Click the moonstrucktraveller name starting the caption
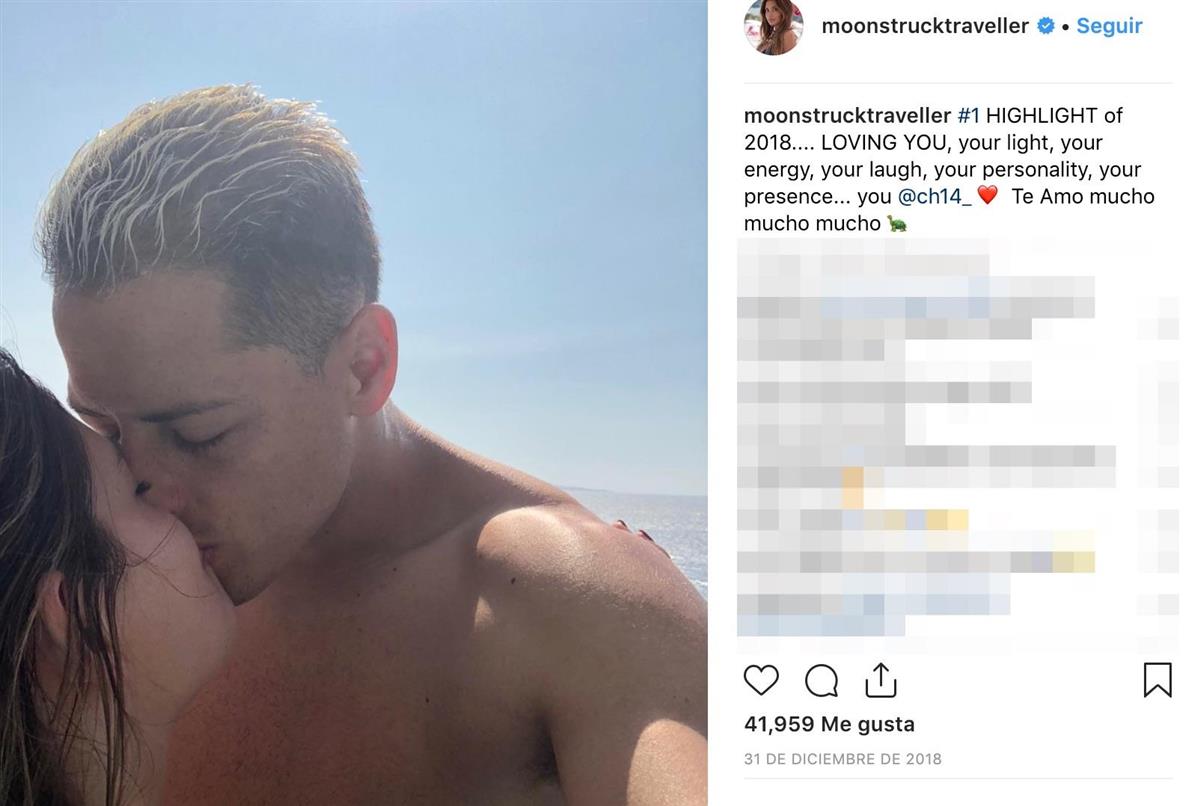The height and width of the screenshot is (806, 1200). coord(847,116)
